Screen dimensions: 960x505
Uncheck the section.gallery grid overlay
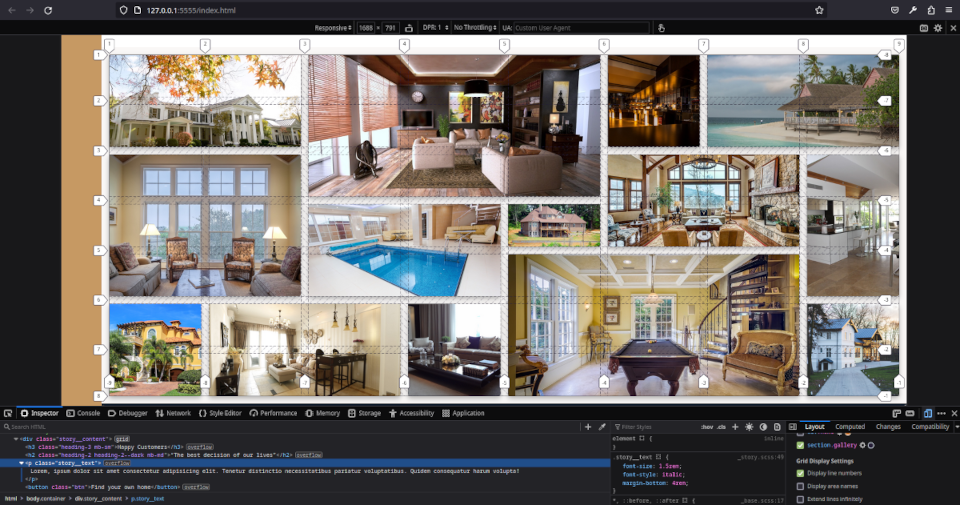pos(800,445)
